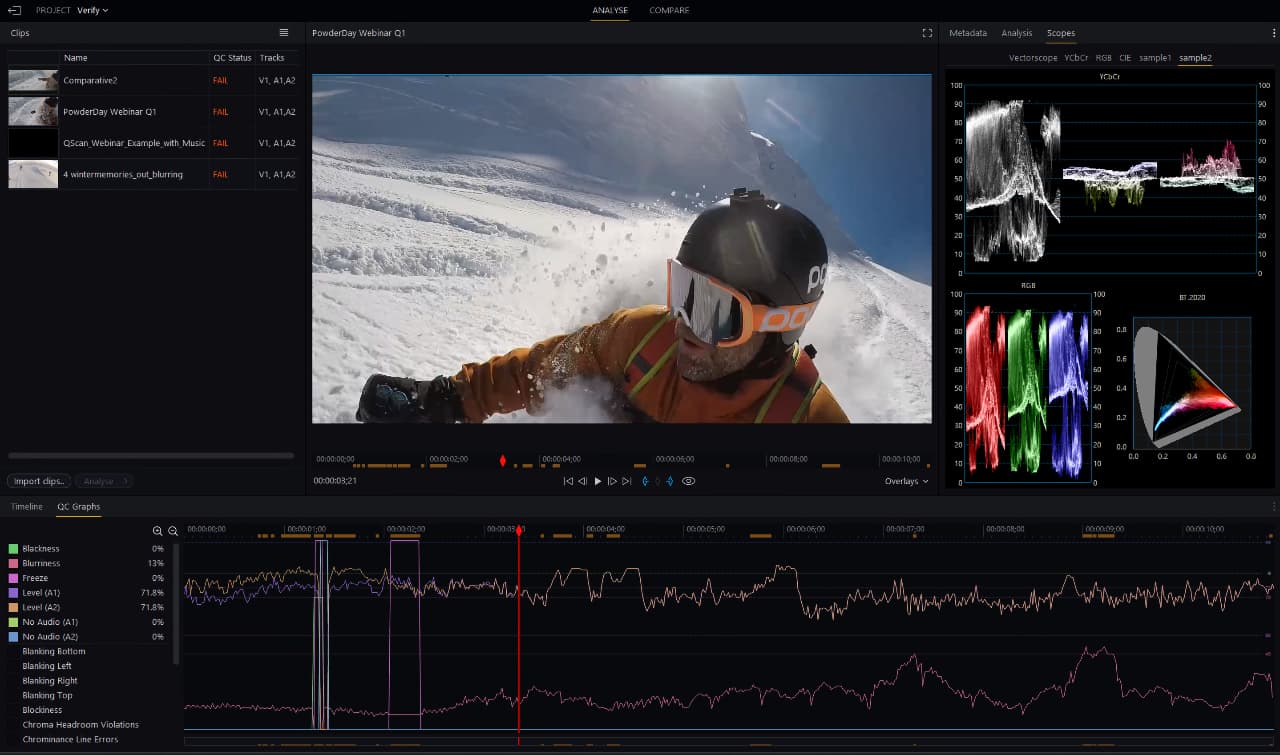Toggle visibility of the Blurriness graph
Screen dimensions: 1280x755
[x=11, y=563]
